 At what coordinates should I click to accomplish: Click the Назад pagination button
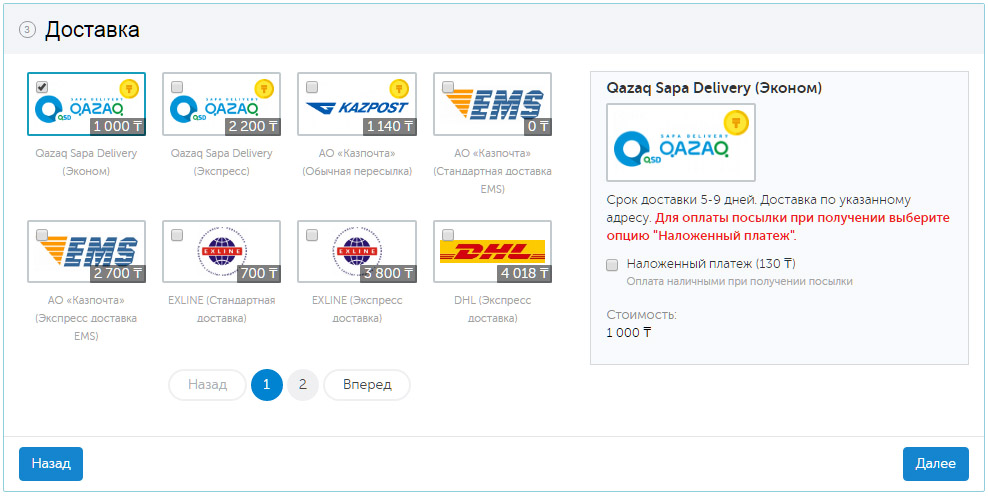coord(207,385)
